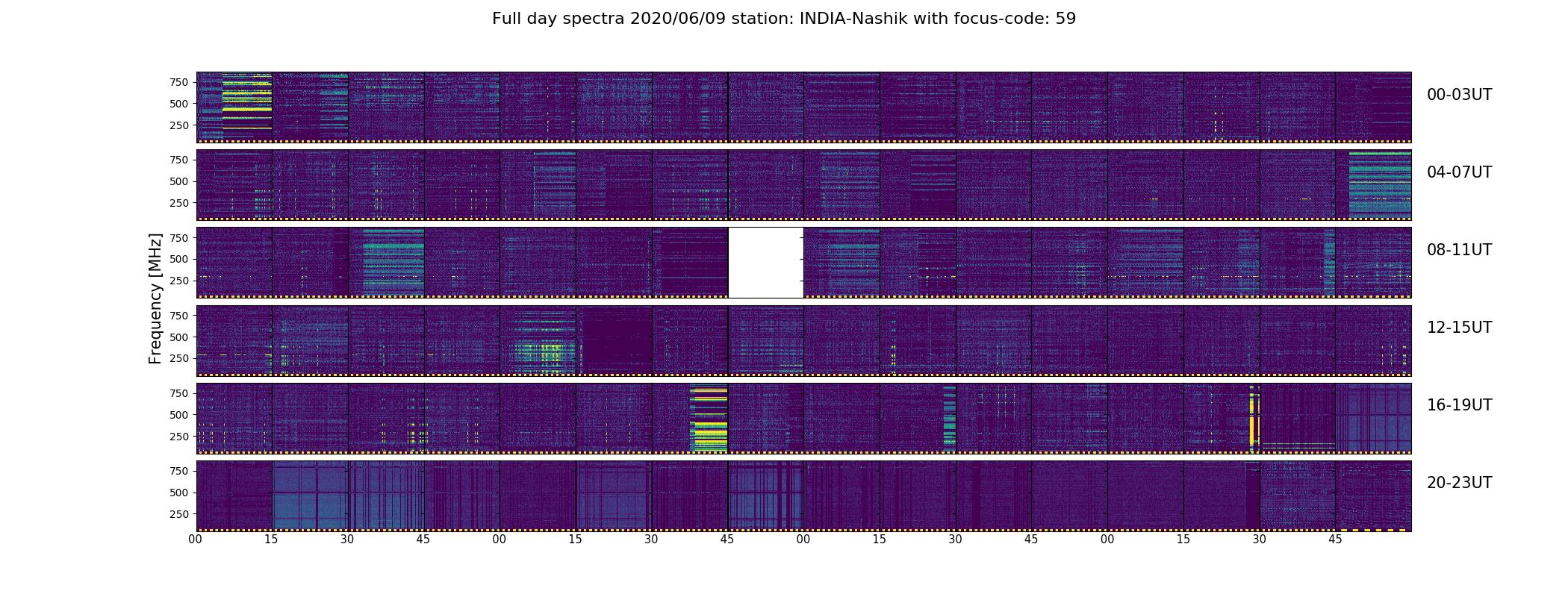The image size is (1568, 597).
Task: Click the 500 tick of the 00-03UT row
Action: (x=179, y=104)
